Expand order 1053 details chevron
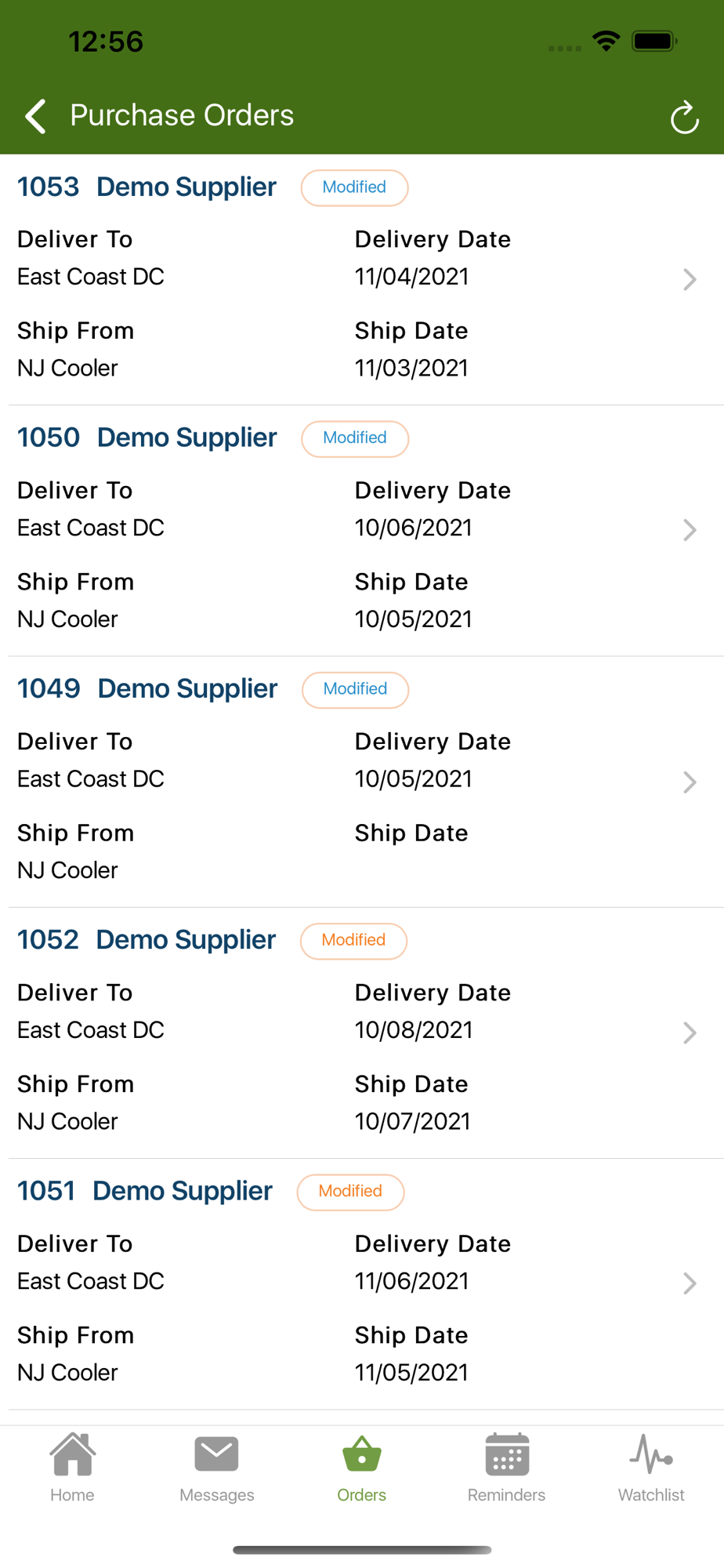Viewport: 724px width, 1568px height. coord(690,279)
